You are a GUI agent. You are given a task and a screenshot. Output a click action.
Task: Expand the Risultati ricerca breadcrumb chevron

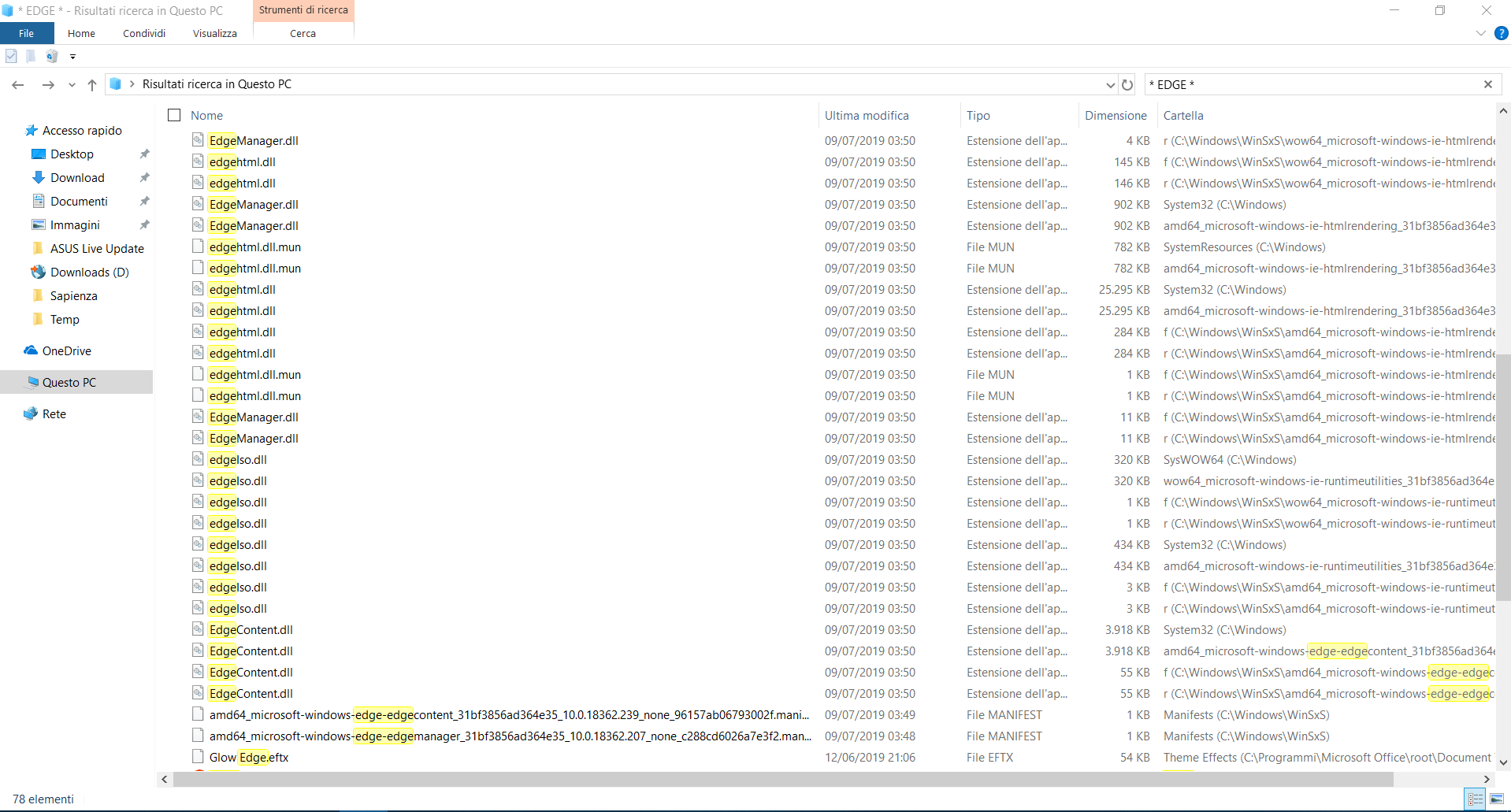pos(132,84)
